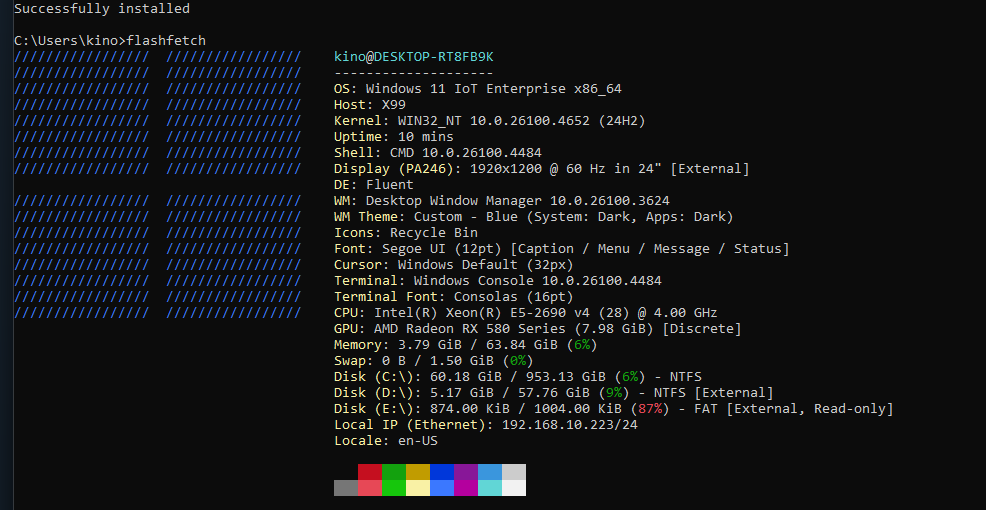The height and width of the screenshot is (510, 986).
Task: Pick the dark green swatch in top row
Action: pyautogui.click(x=394, y=472)
